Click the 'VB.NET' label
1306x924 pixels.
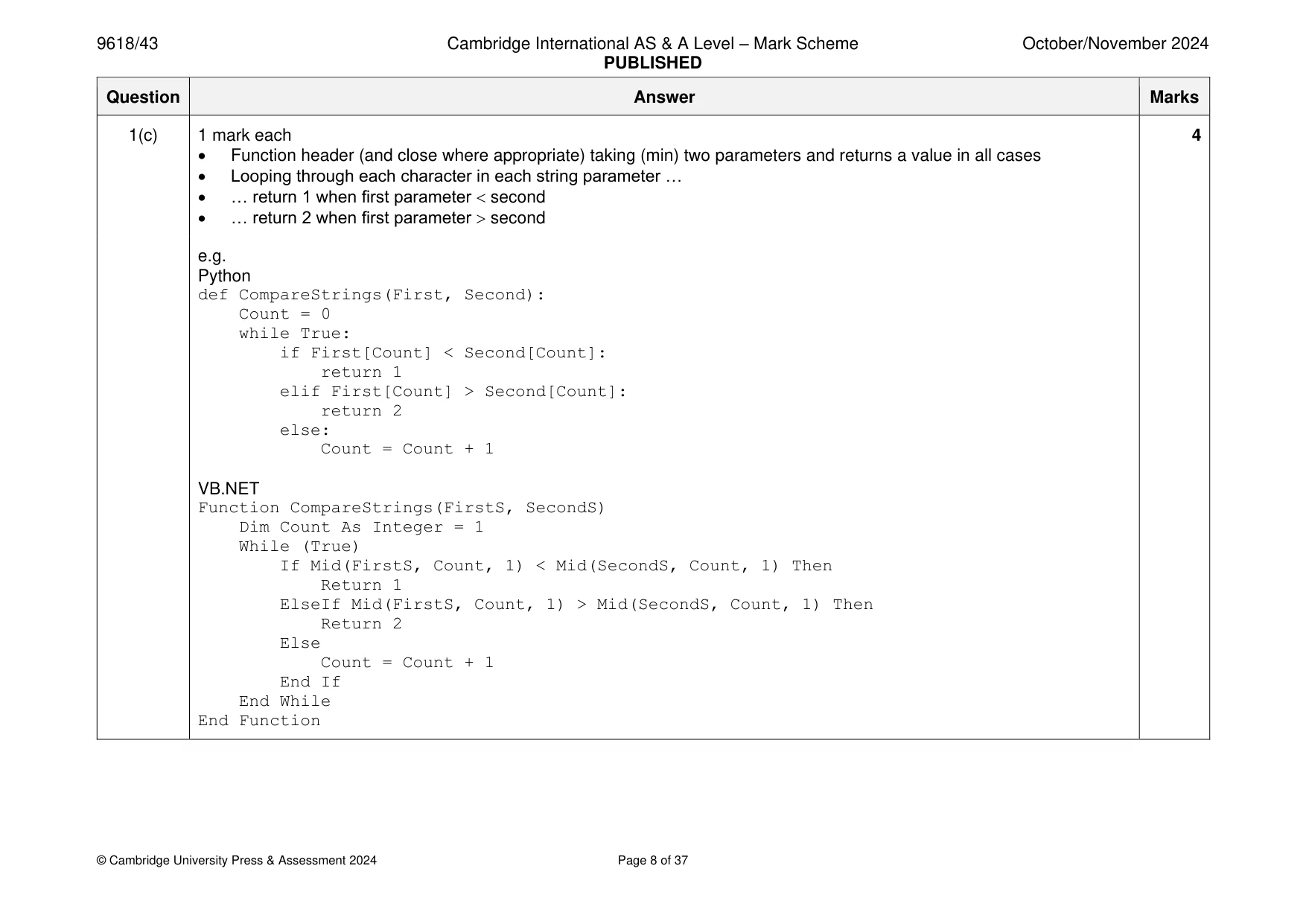[x=229, y=489]
